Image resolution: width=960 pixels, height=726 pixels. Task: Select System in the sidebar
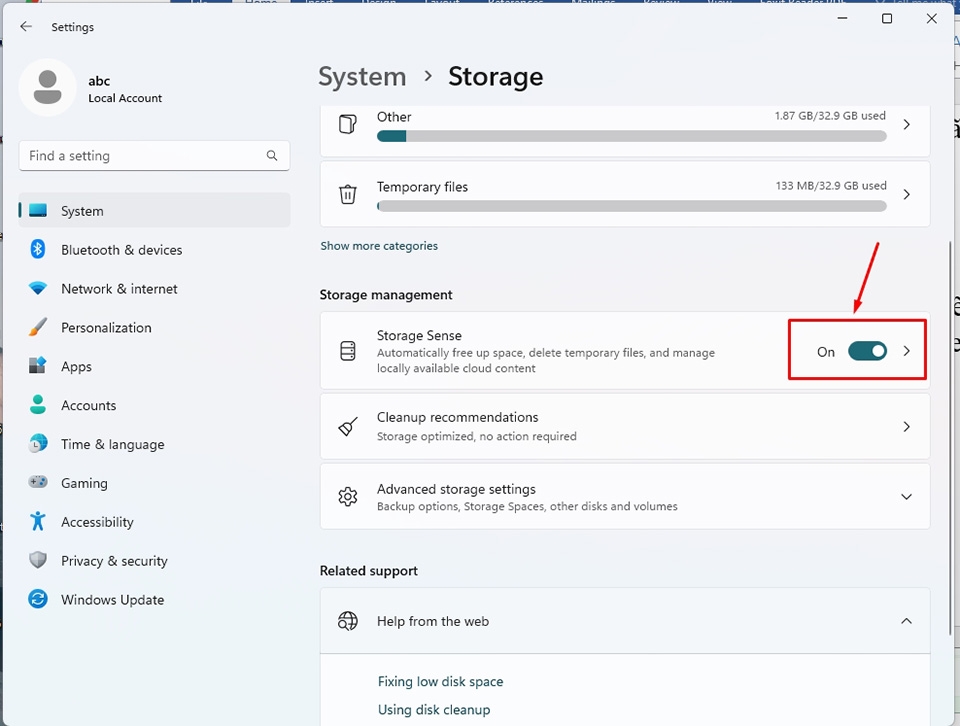pos(154,211)
